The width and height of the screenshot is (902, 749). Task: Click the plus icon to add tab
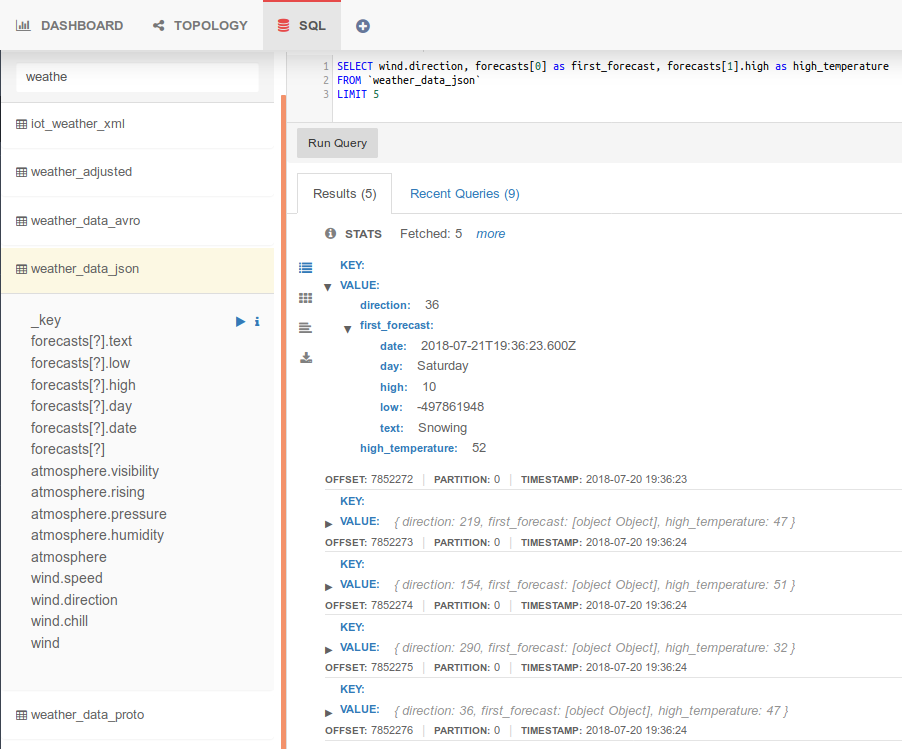click(x=362, y=26)
